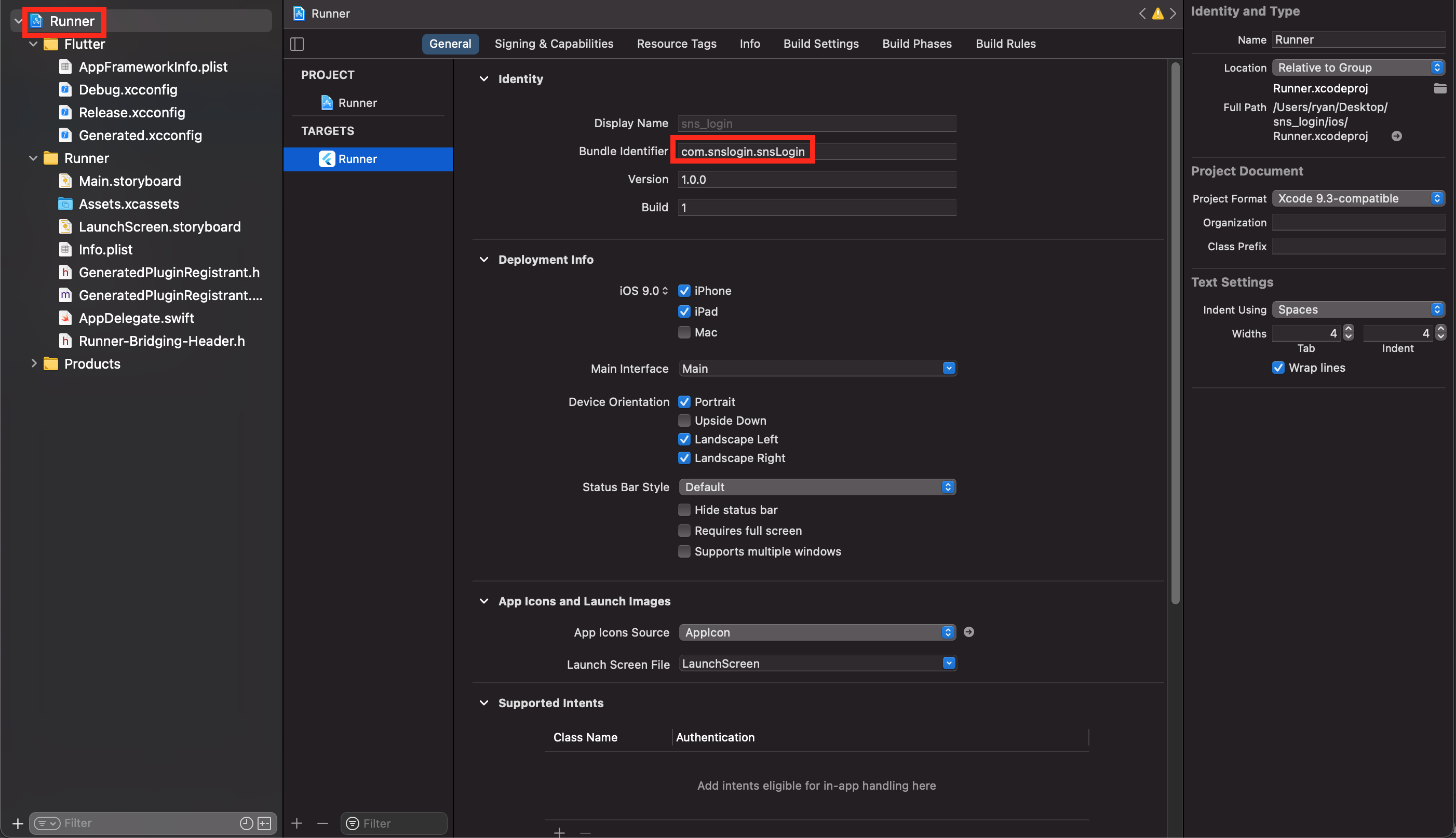Switch to Signing & Capabilities tab
The image size is (1456, 838).
554,44
